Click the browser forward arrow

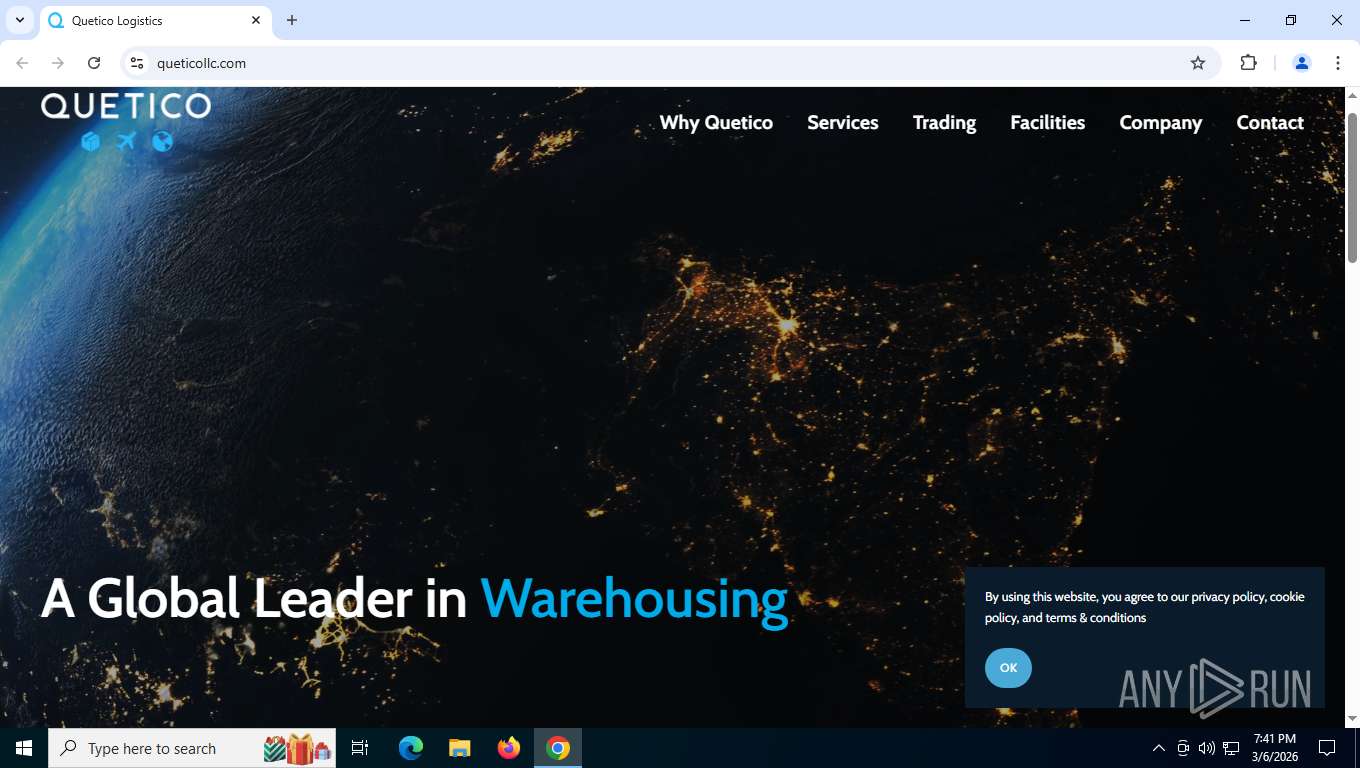coord(58,63)
